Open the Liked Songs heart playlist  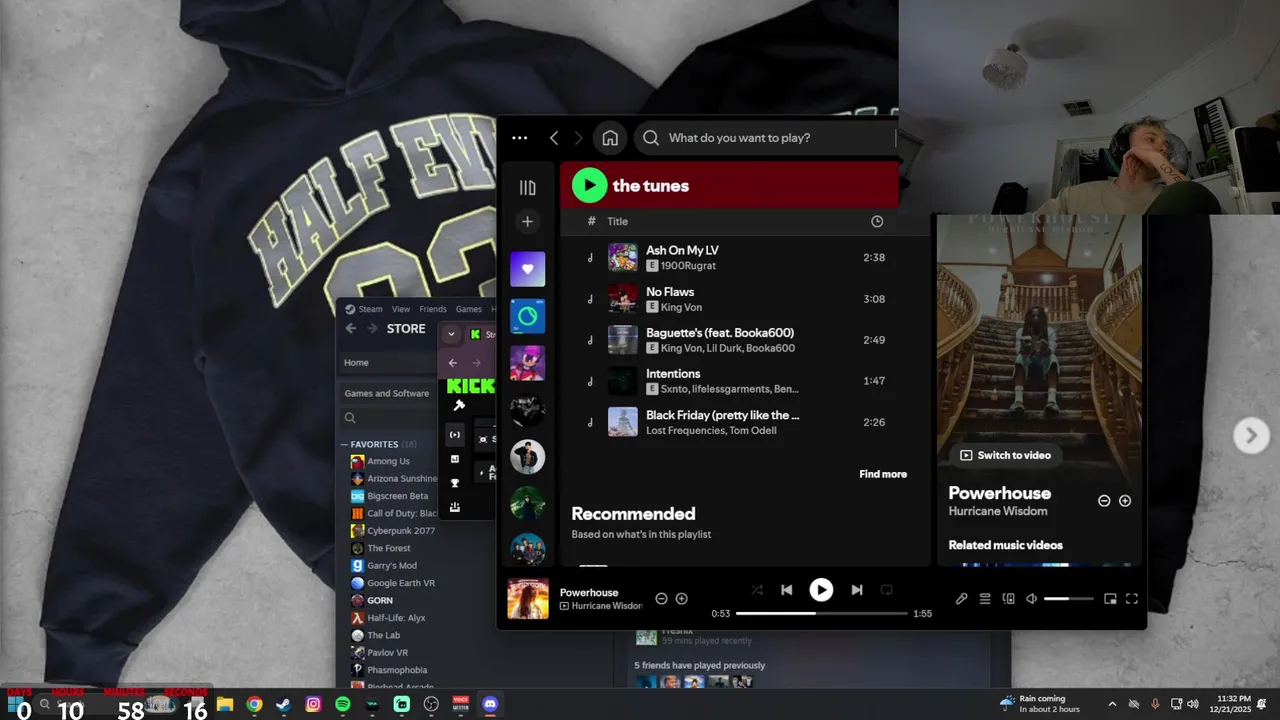coord(528,269)
